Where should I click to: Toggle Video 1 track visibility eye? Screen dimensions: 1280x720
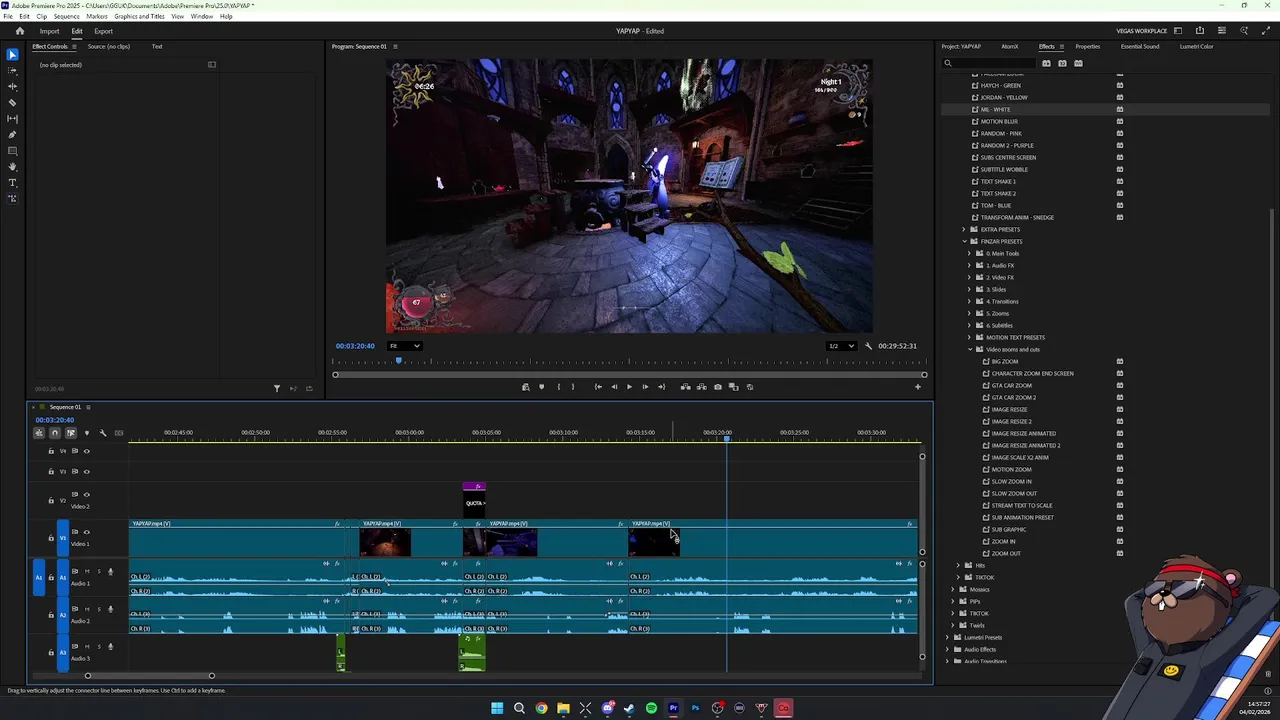tap(86, 532)
